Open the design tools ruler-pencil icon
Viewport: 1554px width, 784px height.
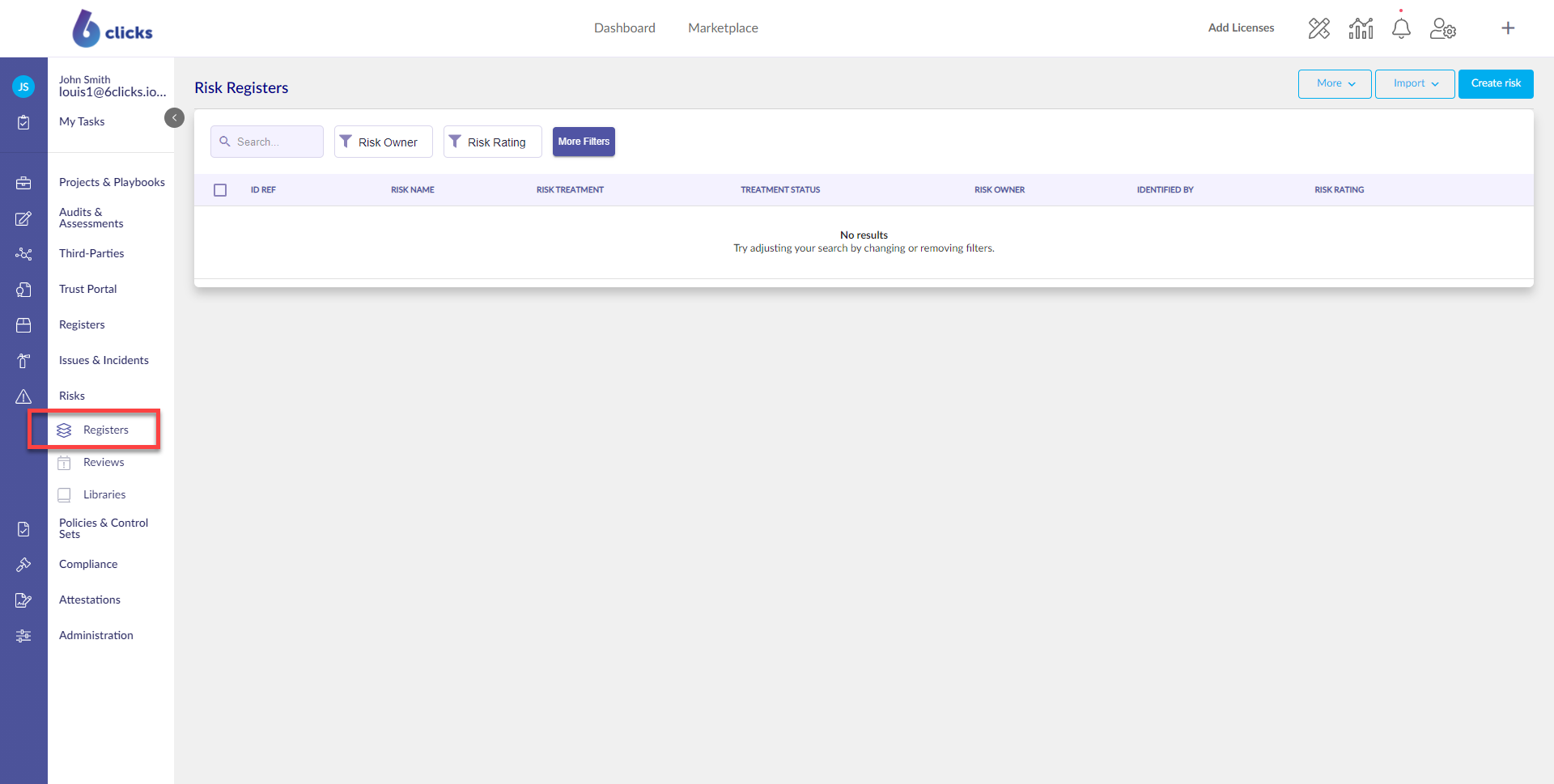point(1318,28)
